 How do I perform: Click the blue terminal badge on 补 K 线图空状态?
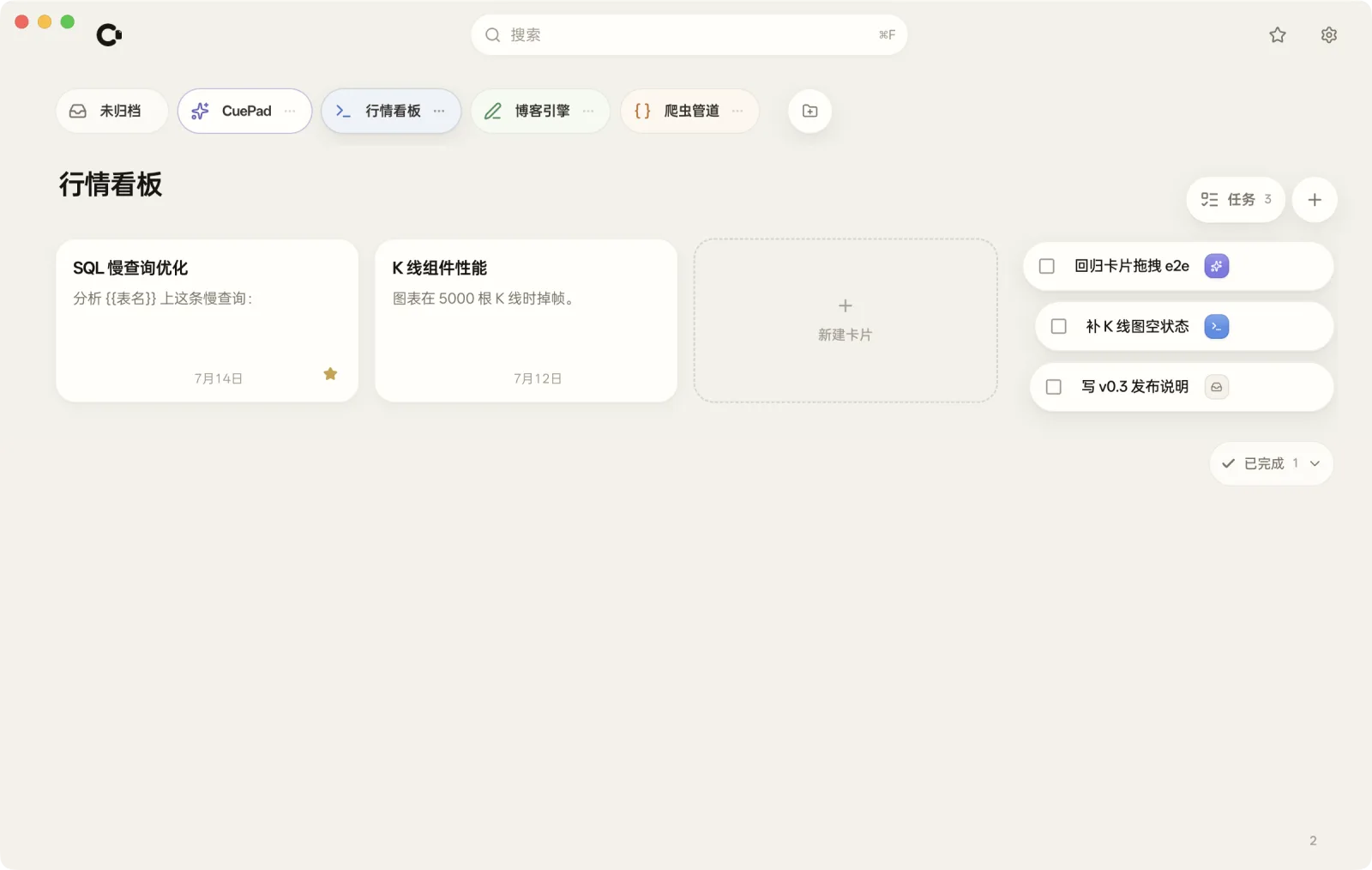point(1217,326)
